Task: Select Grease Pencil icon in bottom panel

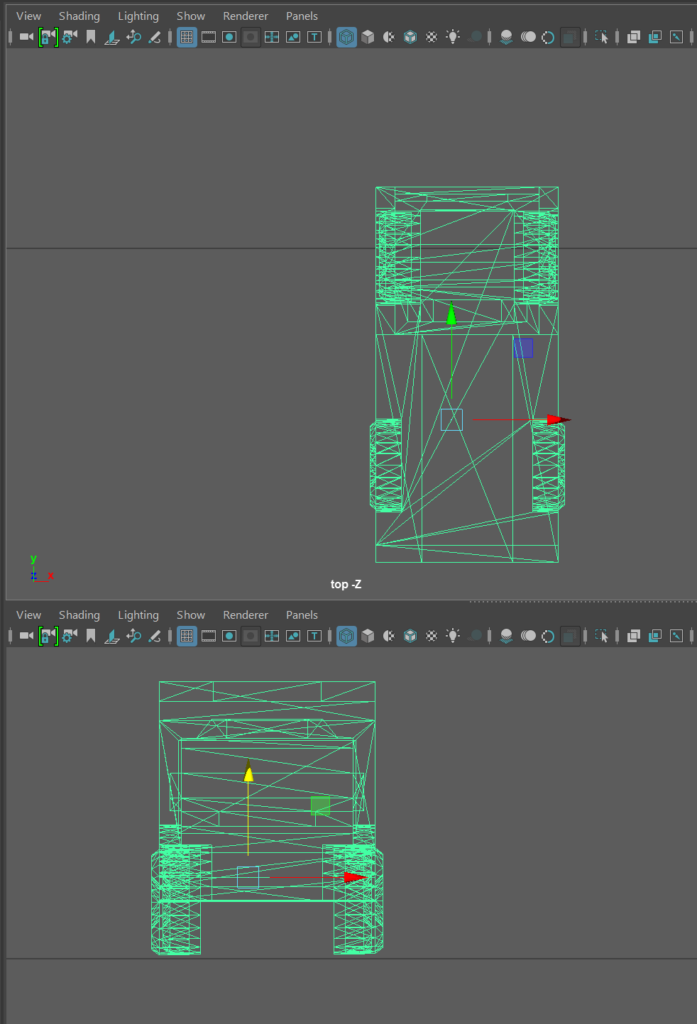Action: (x=155, y=636)
